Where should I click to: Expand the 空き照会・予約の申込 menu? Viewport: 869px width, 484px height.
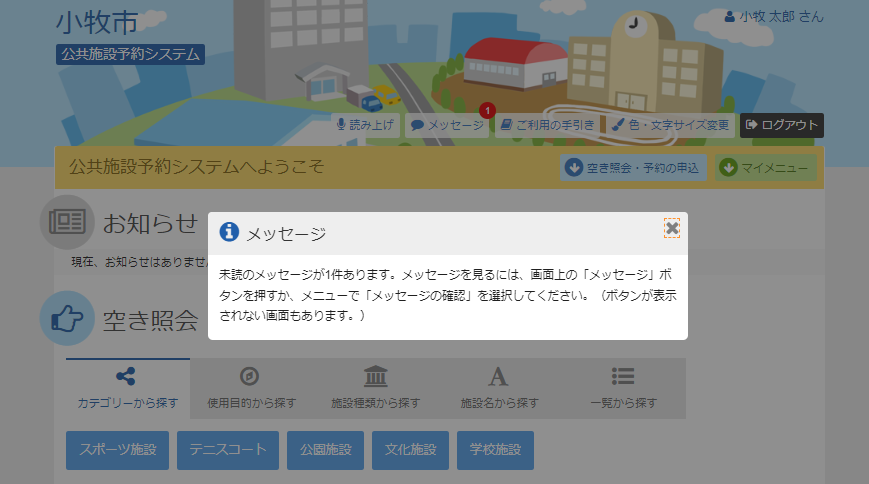click(x=634, y=167)
